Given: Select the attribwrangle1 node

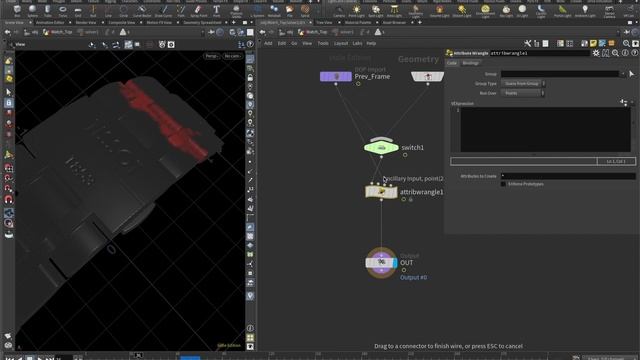Looking at the screenshot, I should [x=381, y=192].
